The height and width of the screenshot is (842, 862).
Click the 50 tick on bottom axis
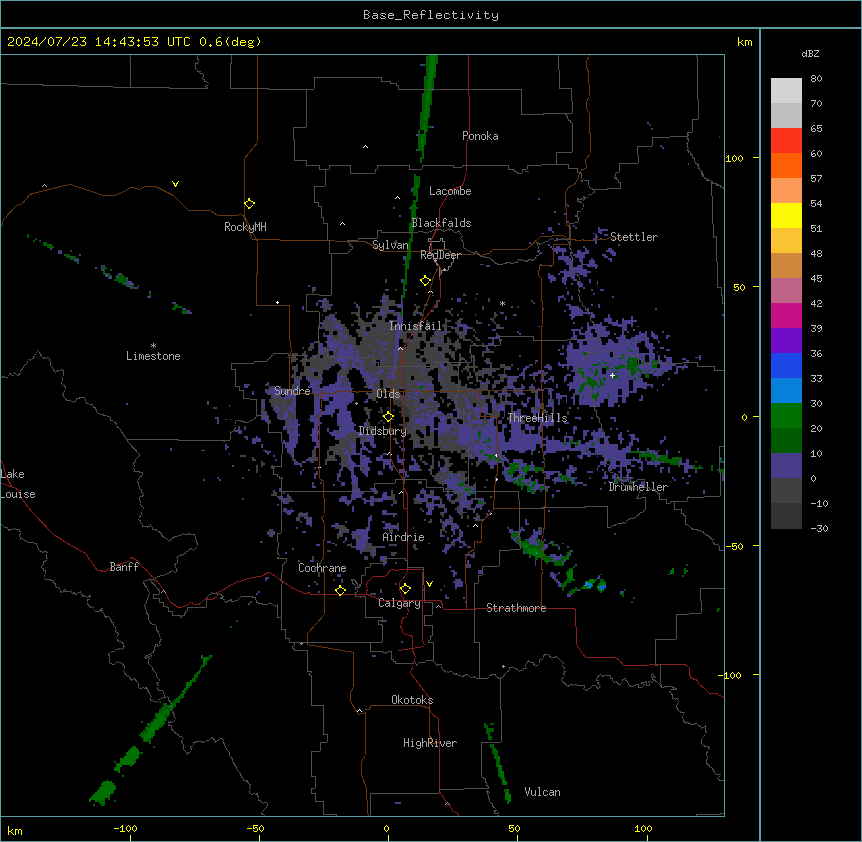514,828
